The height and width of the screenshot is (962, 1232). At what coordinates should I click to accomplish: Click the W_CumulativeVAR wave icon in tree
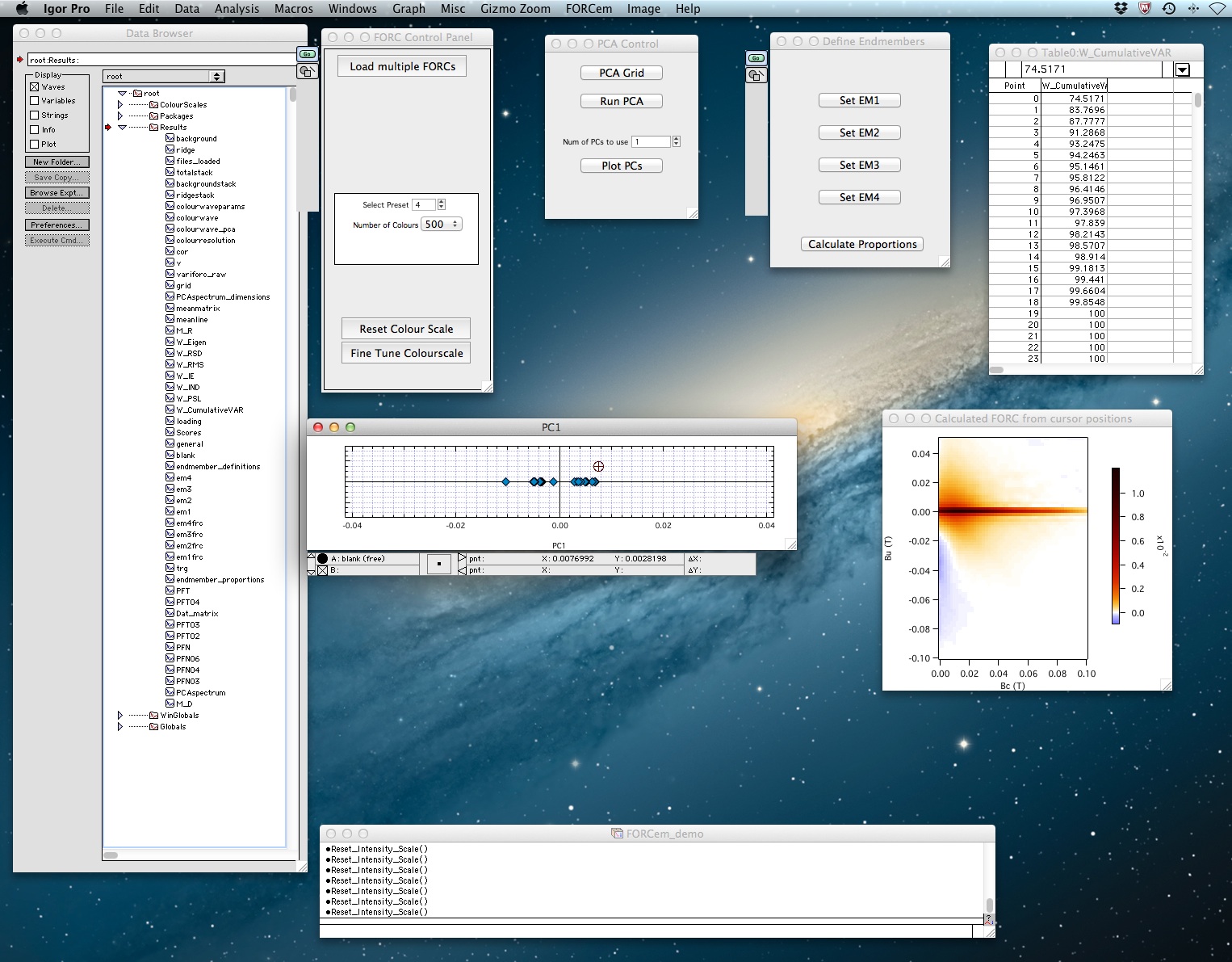170,410
